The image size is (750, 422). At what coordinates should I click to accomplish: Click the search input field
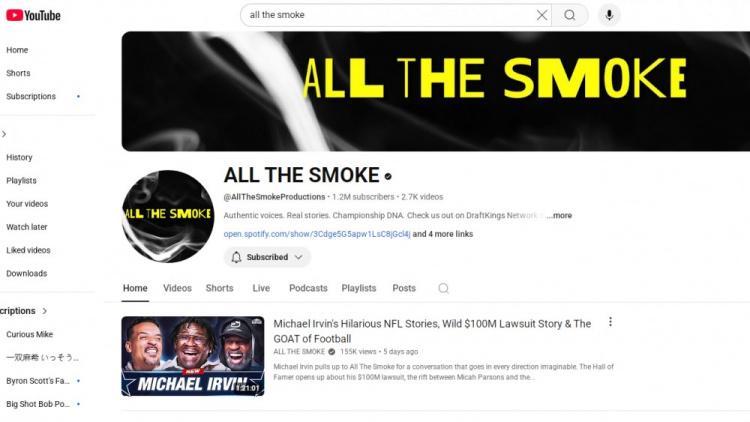(x=390, y=15)
